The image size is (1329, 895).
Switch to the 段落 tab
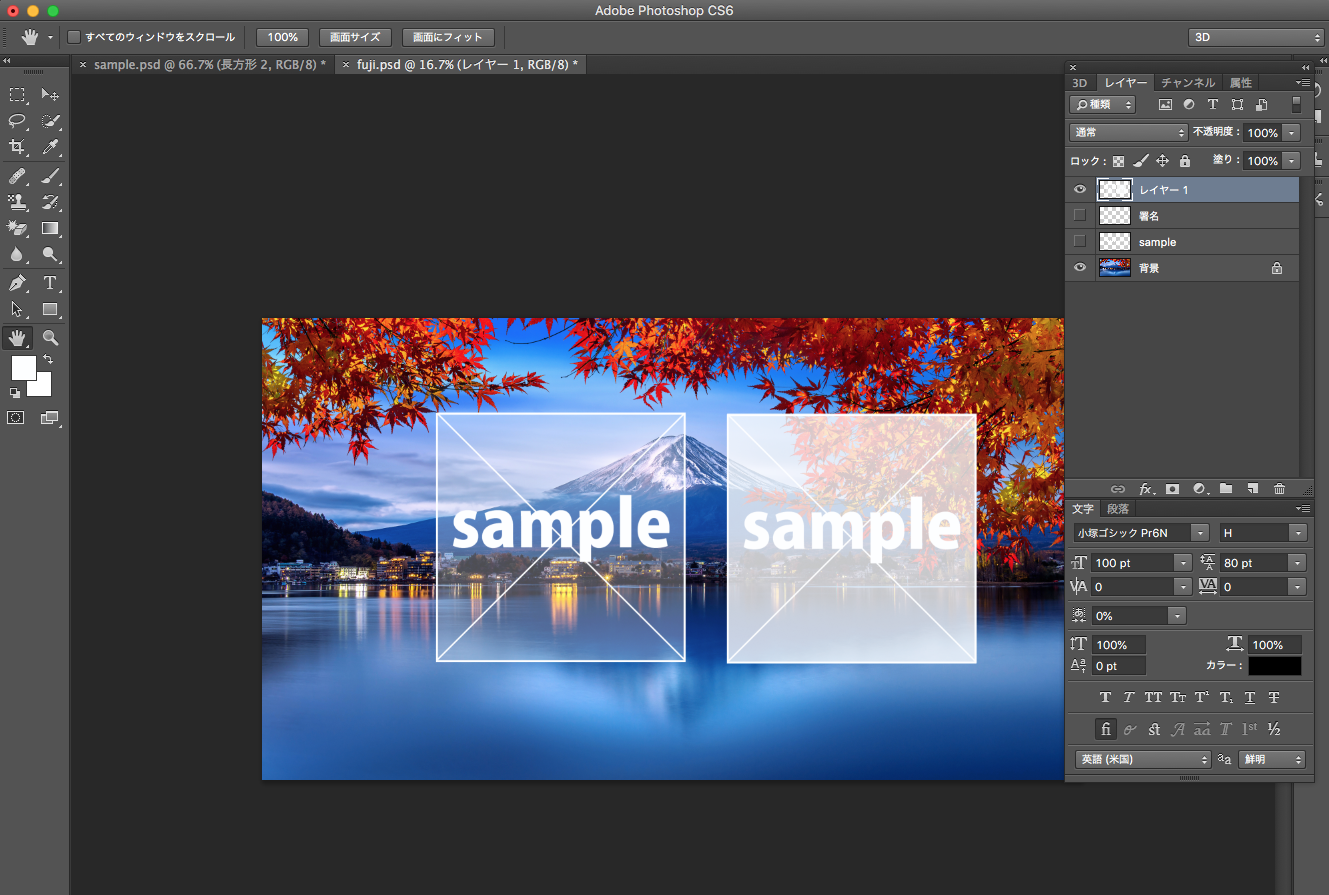(x=1118, y=509)
